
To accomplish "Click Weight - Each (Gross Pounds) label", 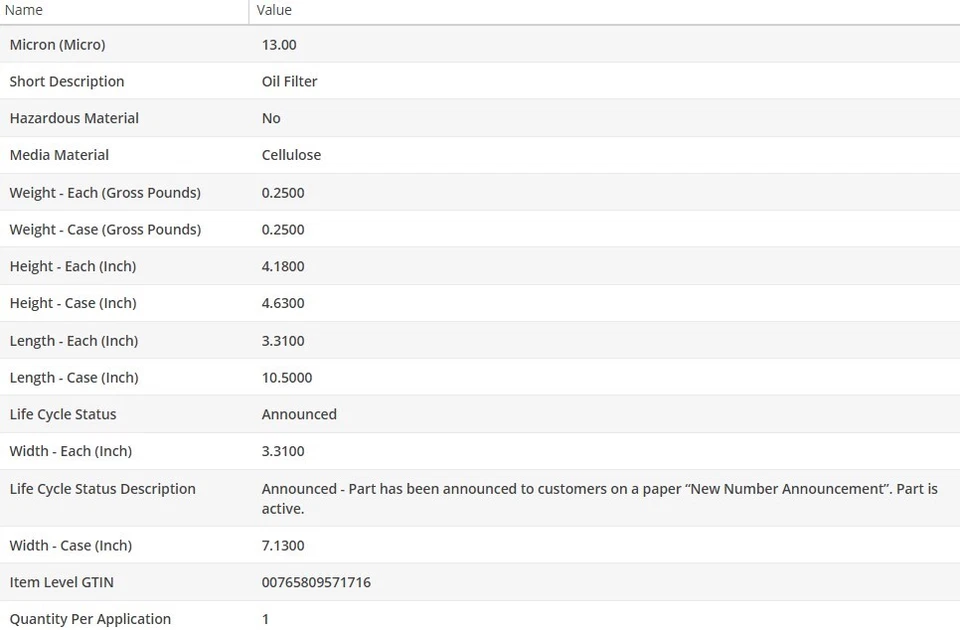I will click(x=105, y=193).
